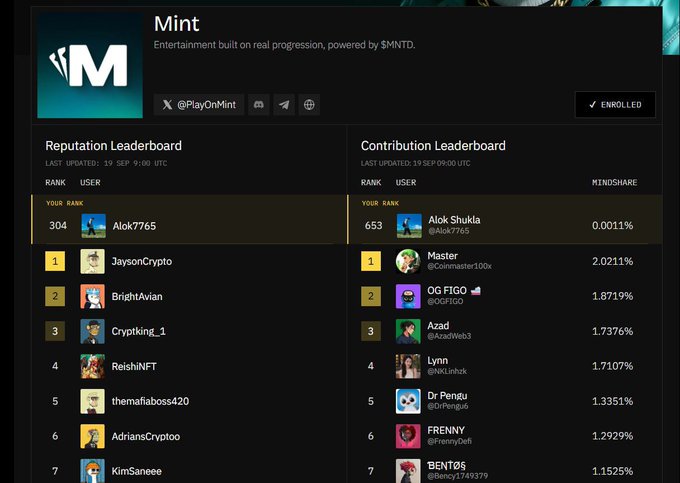The height and width of the screenshot is (483, 680).
Task: Open themafiaboss420's avatar
Action: 92,401
